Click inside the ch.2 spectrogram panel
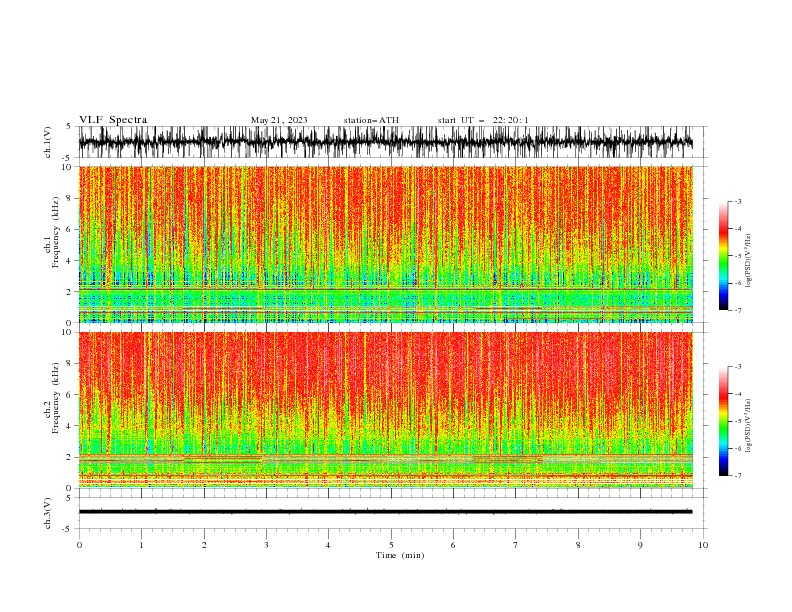The image size is (792, 612). [x=385, y=410]
